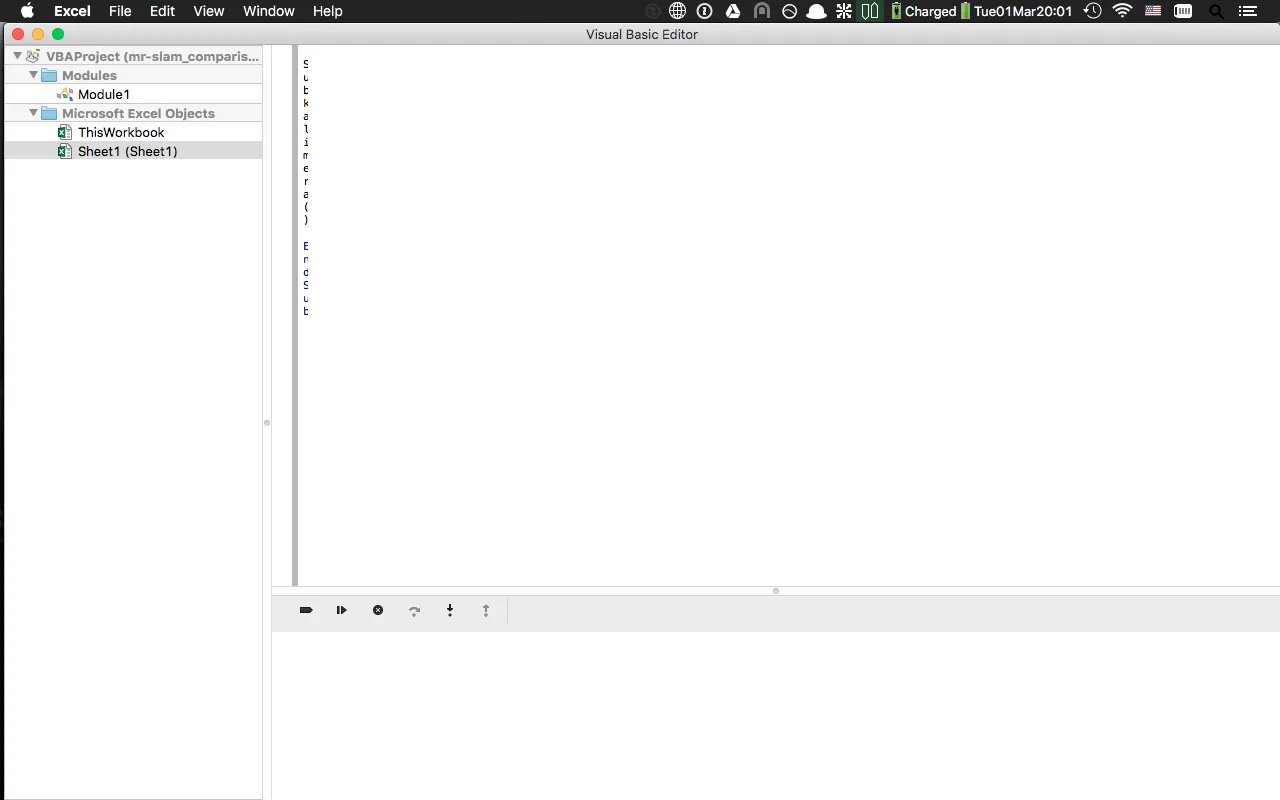
Task: Click inside the Immediate window pane
Action: 776,715
